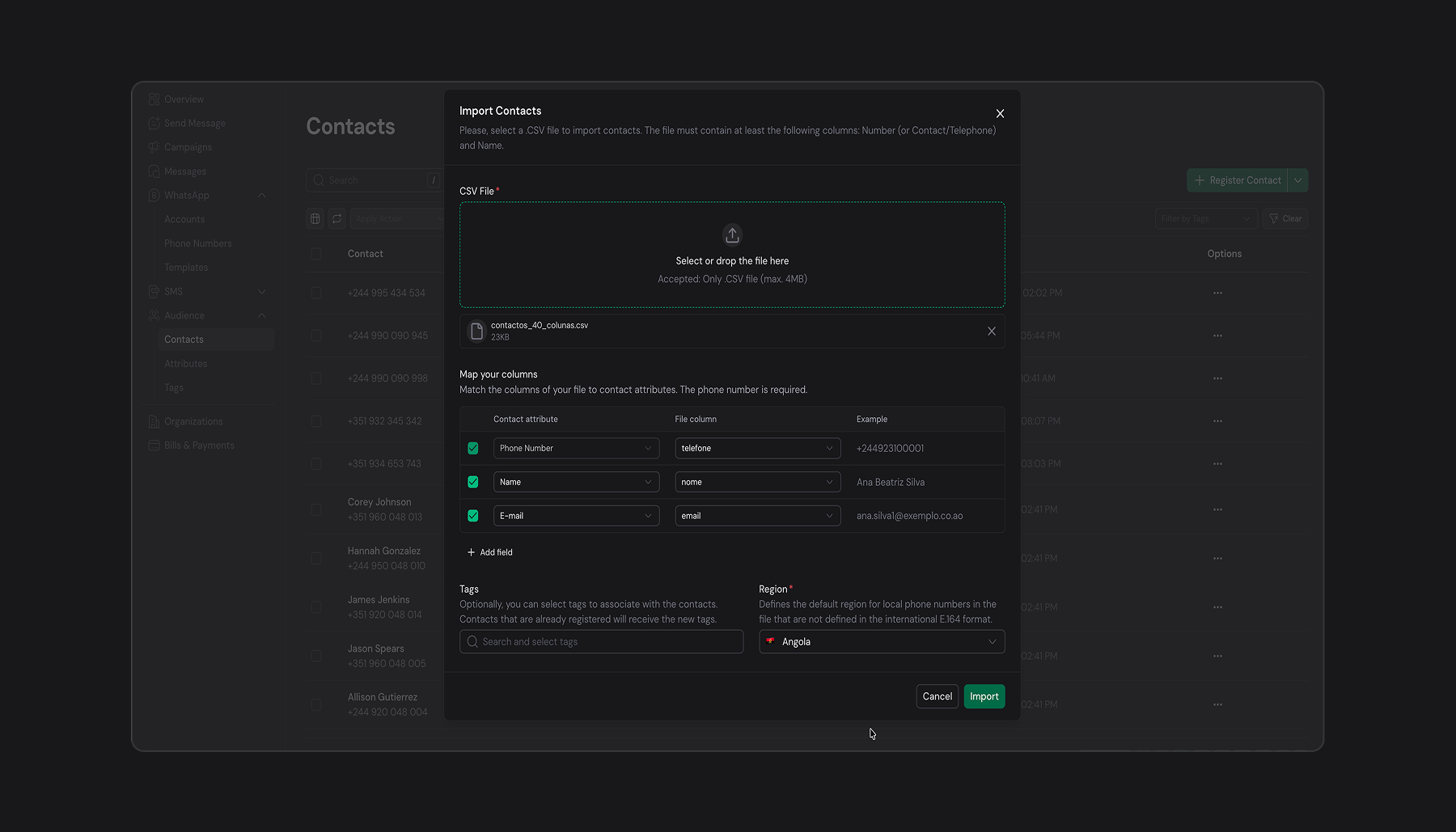This screenshot has height=832, width=1456.
Task: Uncheck the E-mail mapping row
Action: pos(473,516)
